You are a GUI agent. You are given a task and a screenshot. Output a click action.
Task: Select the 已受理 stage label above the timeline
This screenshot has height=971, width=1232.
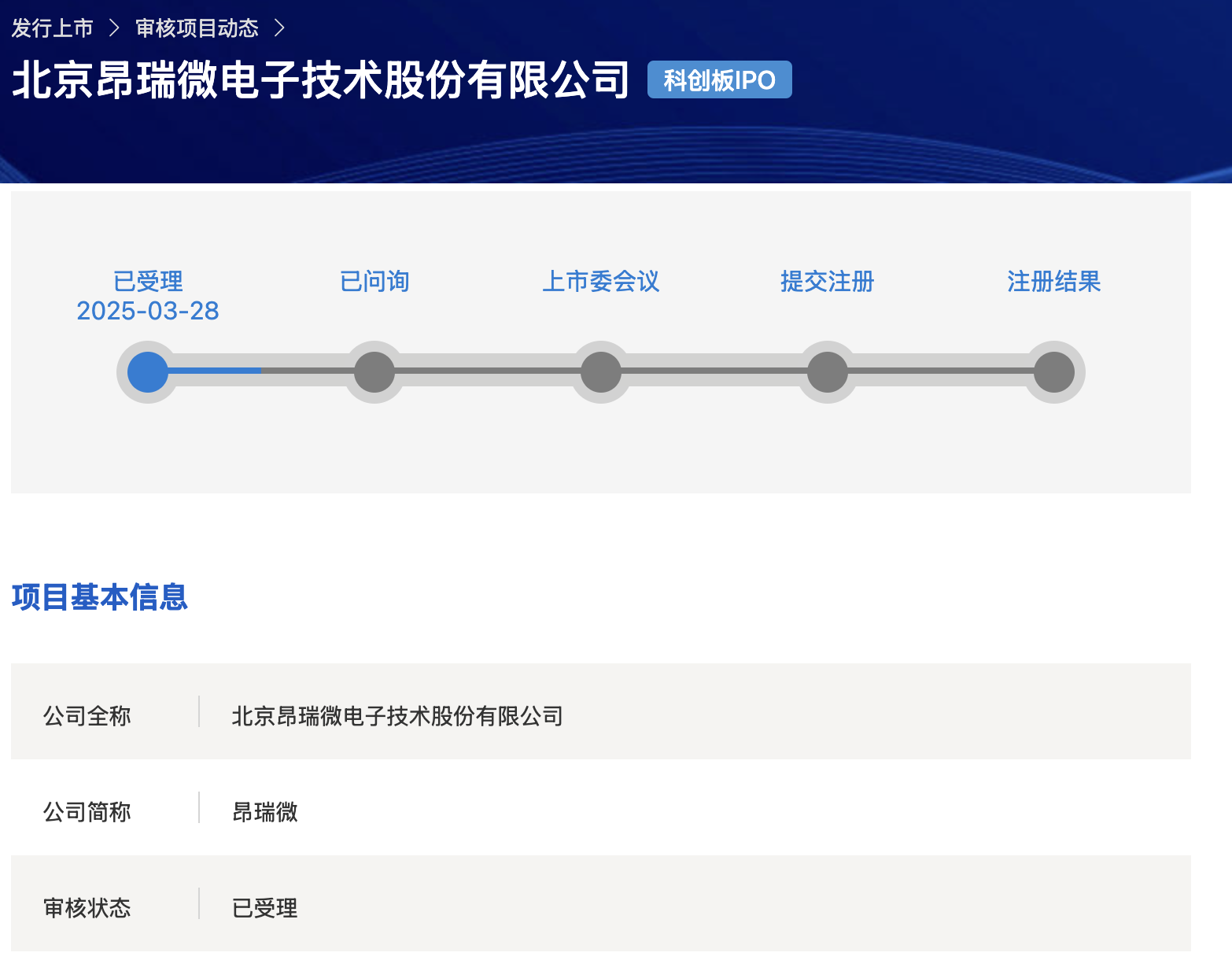click(x=148, y=281)
